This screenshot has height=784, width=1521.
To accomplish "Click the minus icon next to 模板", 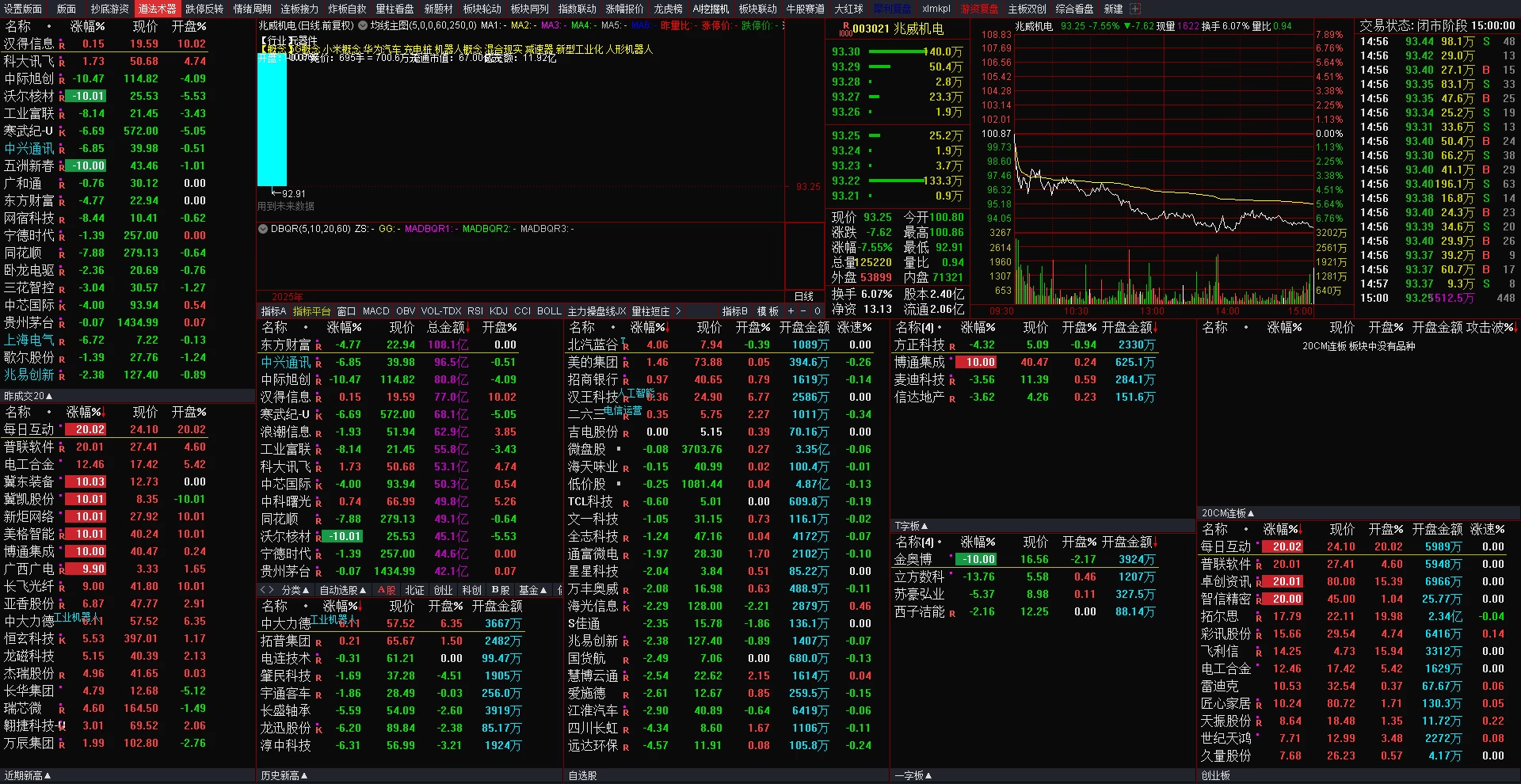I will pos(803,311).
